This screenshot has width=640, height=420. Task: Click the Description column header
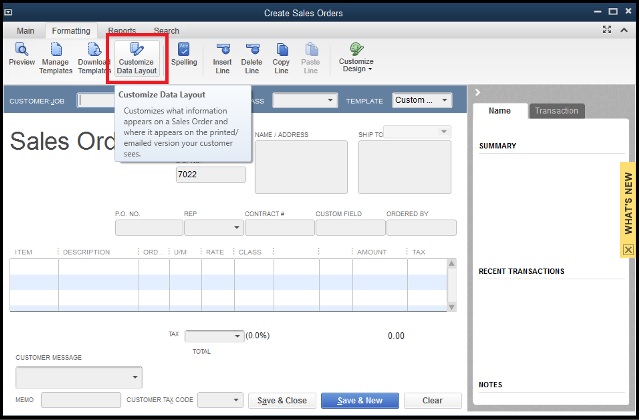(86, 252)
